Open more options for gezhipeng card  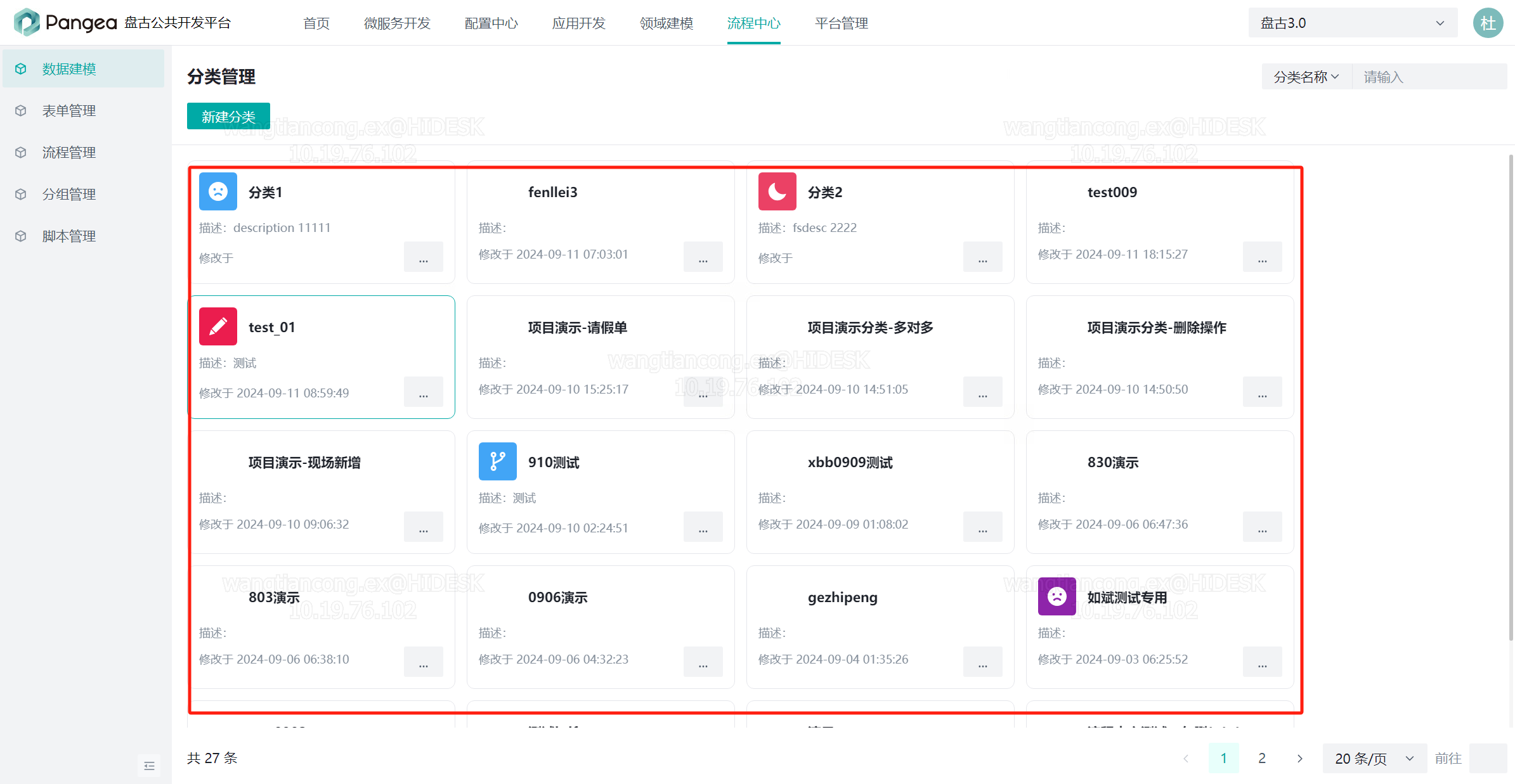[983, 662]
